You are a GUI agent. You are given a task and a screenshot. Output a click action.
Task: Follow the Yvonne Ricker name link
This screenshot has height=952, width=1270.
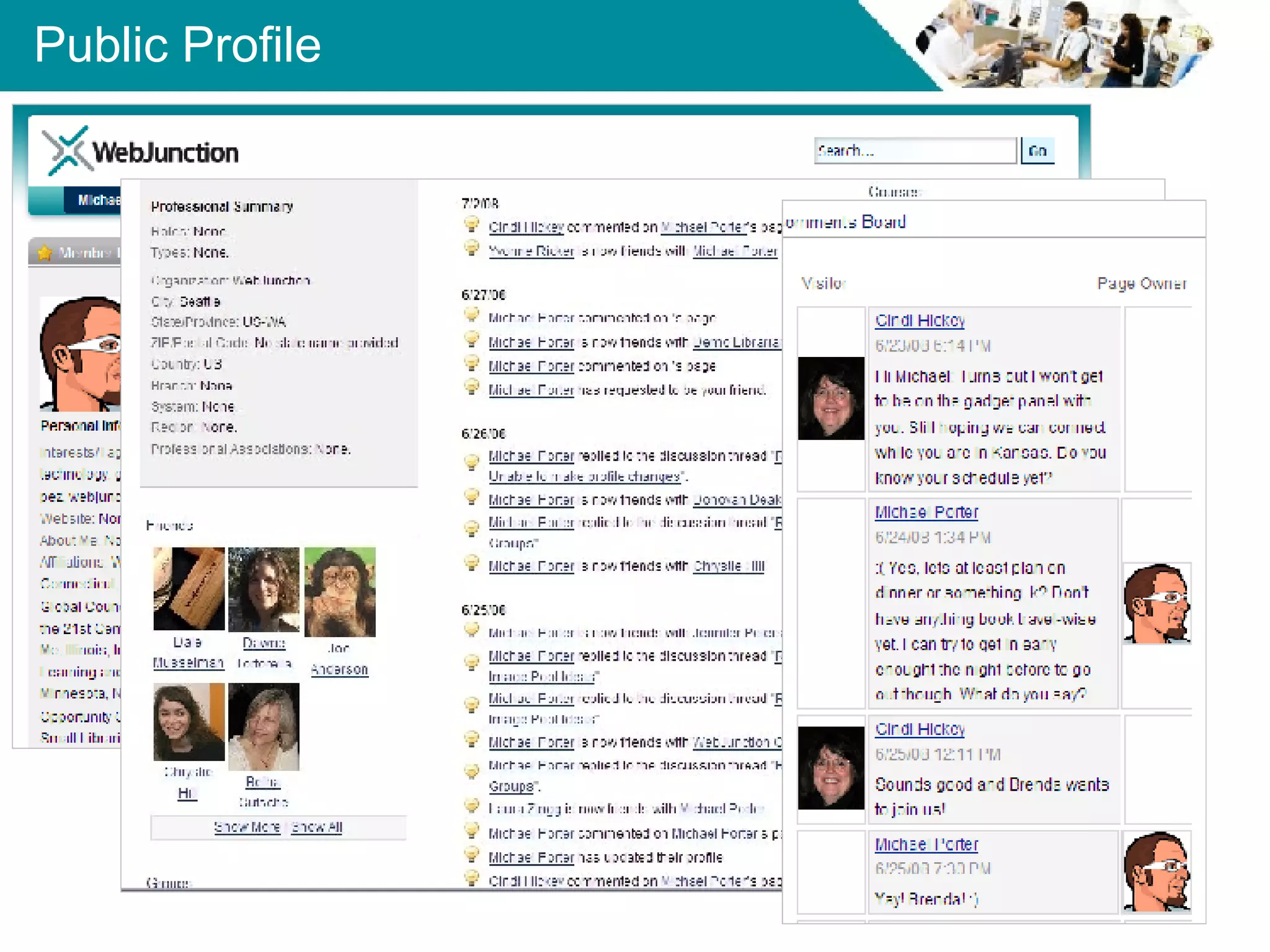[x=531, y=251]
